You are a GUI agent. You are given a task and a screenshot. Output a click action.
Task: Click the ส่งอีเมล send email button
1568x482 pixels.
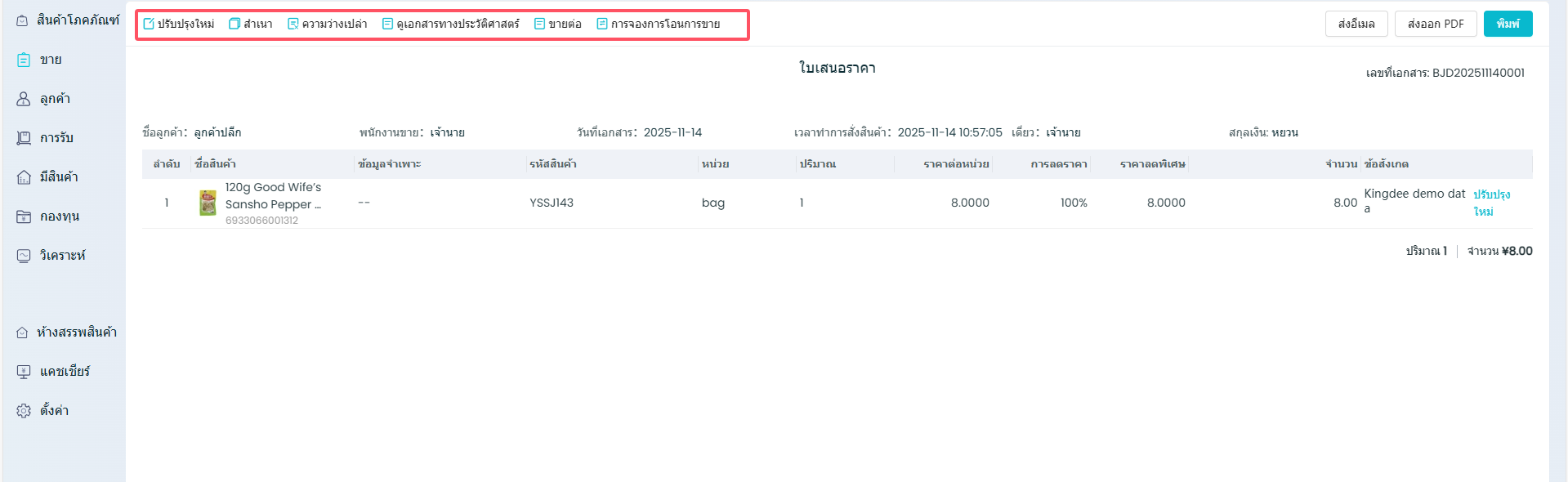click(x=1356, y=24)
